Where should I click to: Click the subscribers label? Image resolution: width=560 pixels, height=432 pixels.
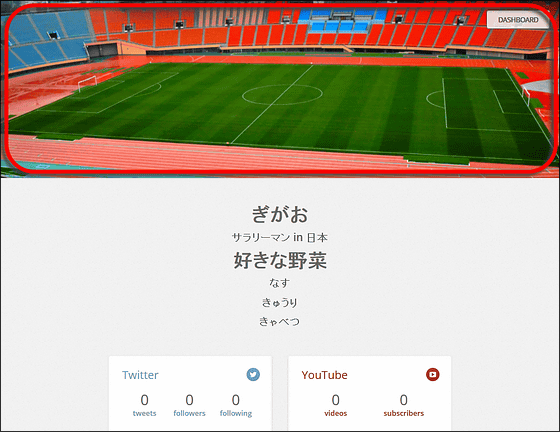(x=404, y=413)
